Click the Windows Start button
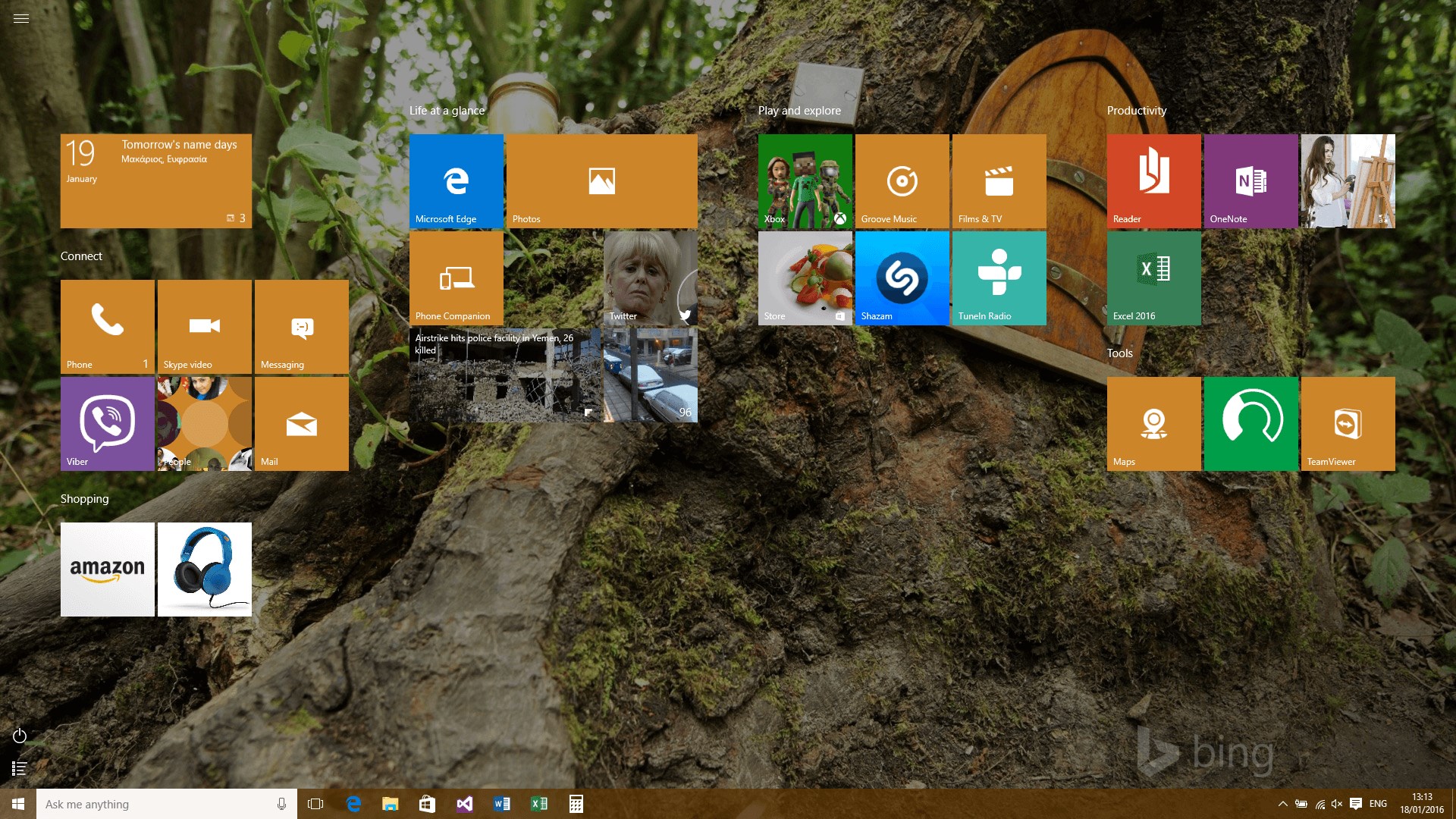Screen dimensions: 1456x819 [x=18, y=804]
